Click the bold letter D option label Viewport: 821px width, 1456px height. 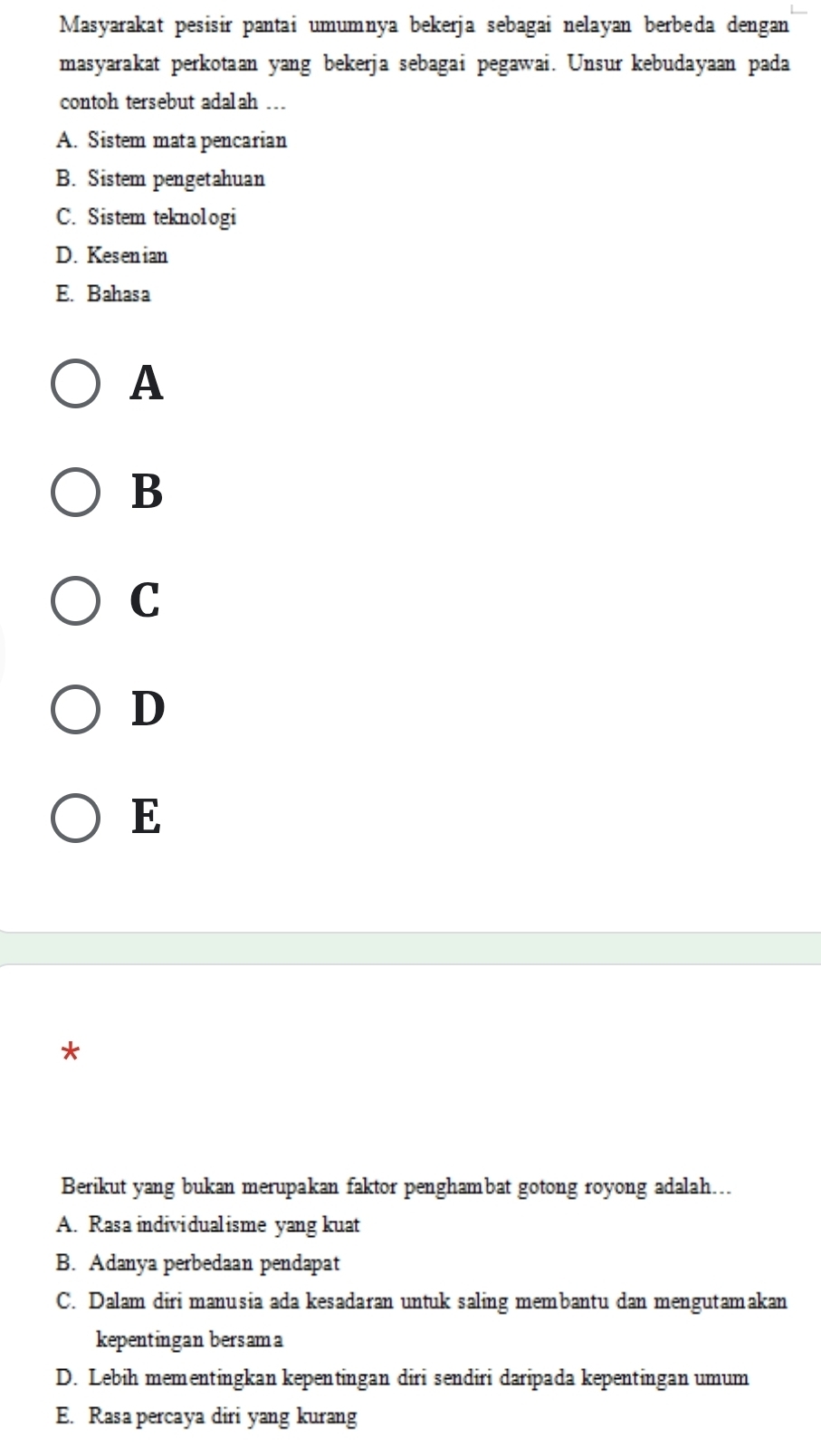pyautogui.click(x=148, y=710)
